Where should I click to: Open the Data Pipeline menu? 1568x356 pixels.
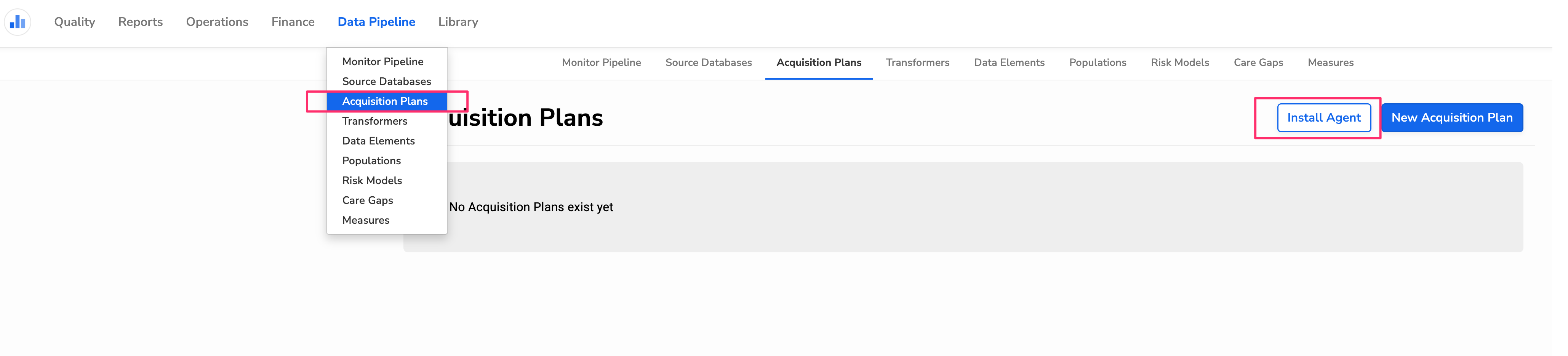pyautogui.click(x=377, y=21)
